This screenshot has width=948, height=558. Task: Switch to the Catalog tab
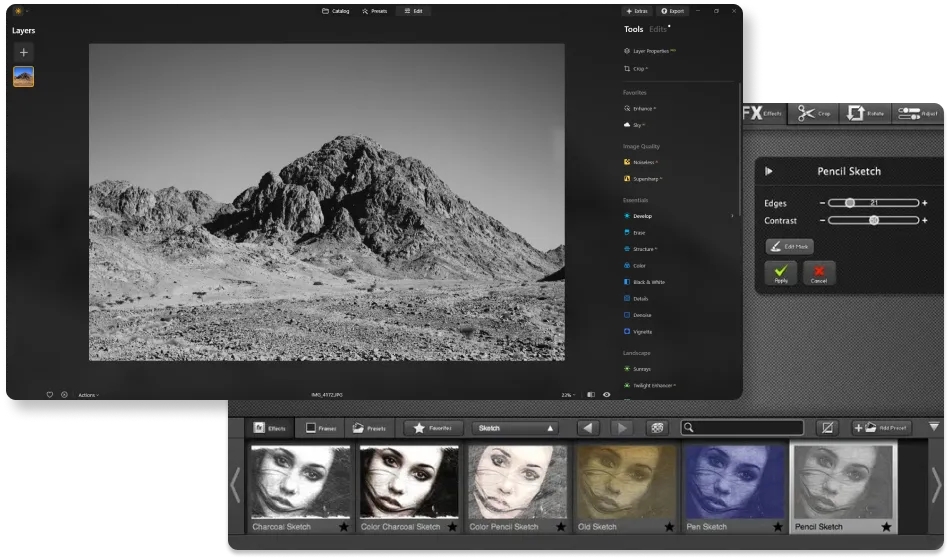pyautogui.click(x=336, y=11)
